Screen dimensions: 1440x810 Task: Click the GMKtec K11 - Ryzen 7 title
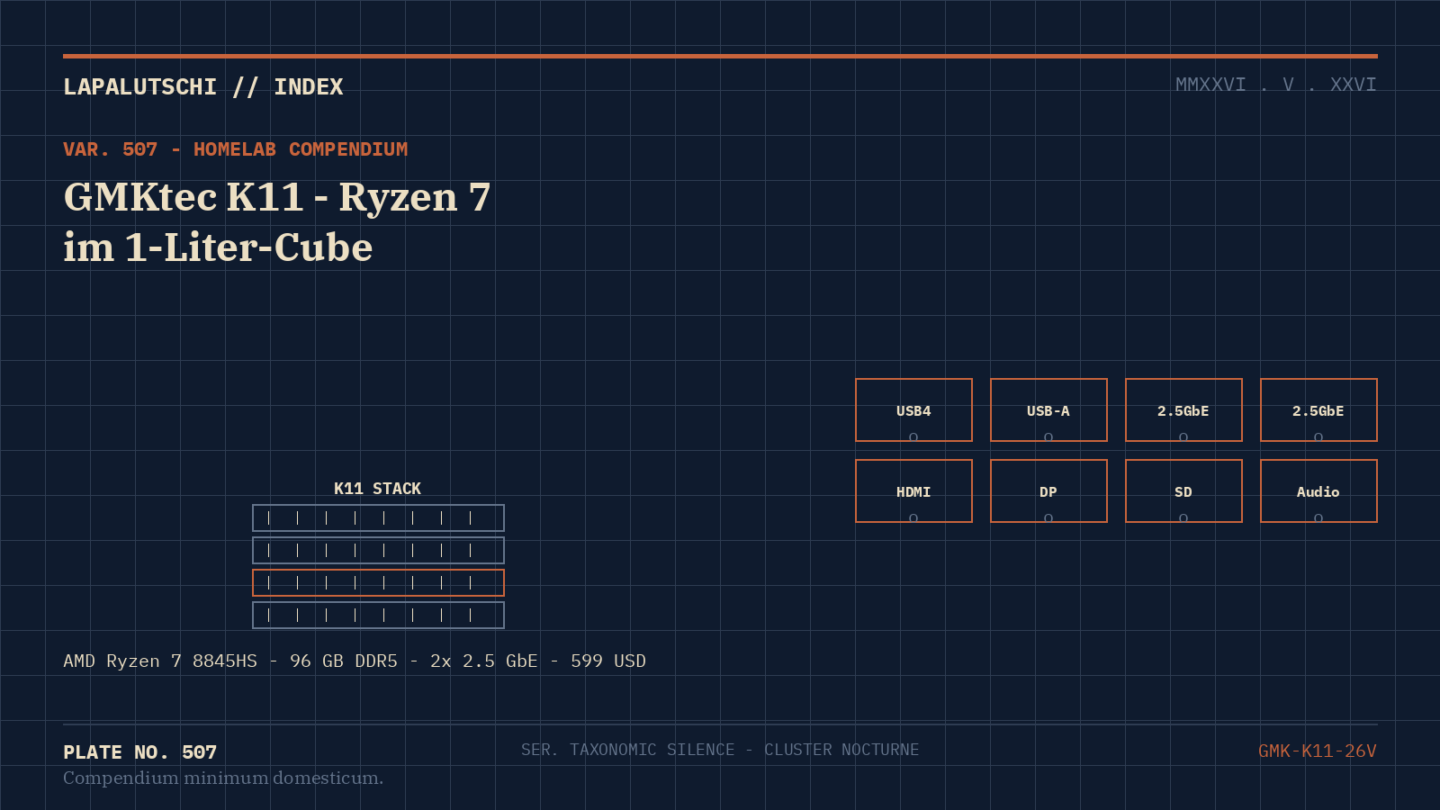click(x=277, y=222)
